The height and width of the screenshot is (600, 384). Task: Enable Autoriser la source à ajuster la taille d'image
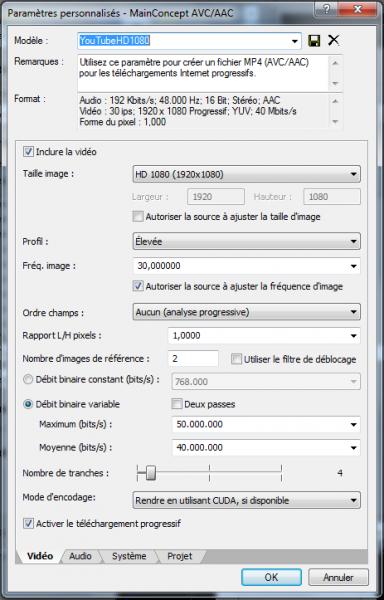tap(138, 217)
